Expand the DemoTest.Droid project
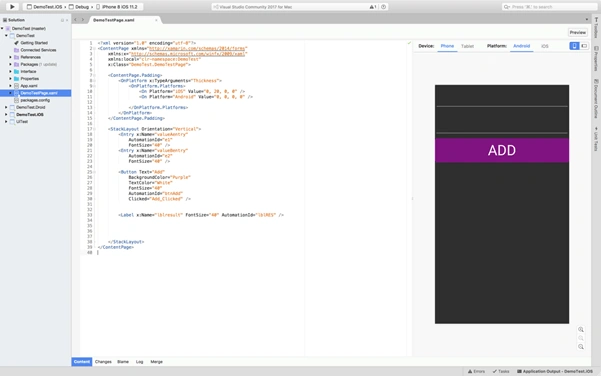The width and height of the screenshot is (601, 376). pos(6,107)
